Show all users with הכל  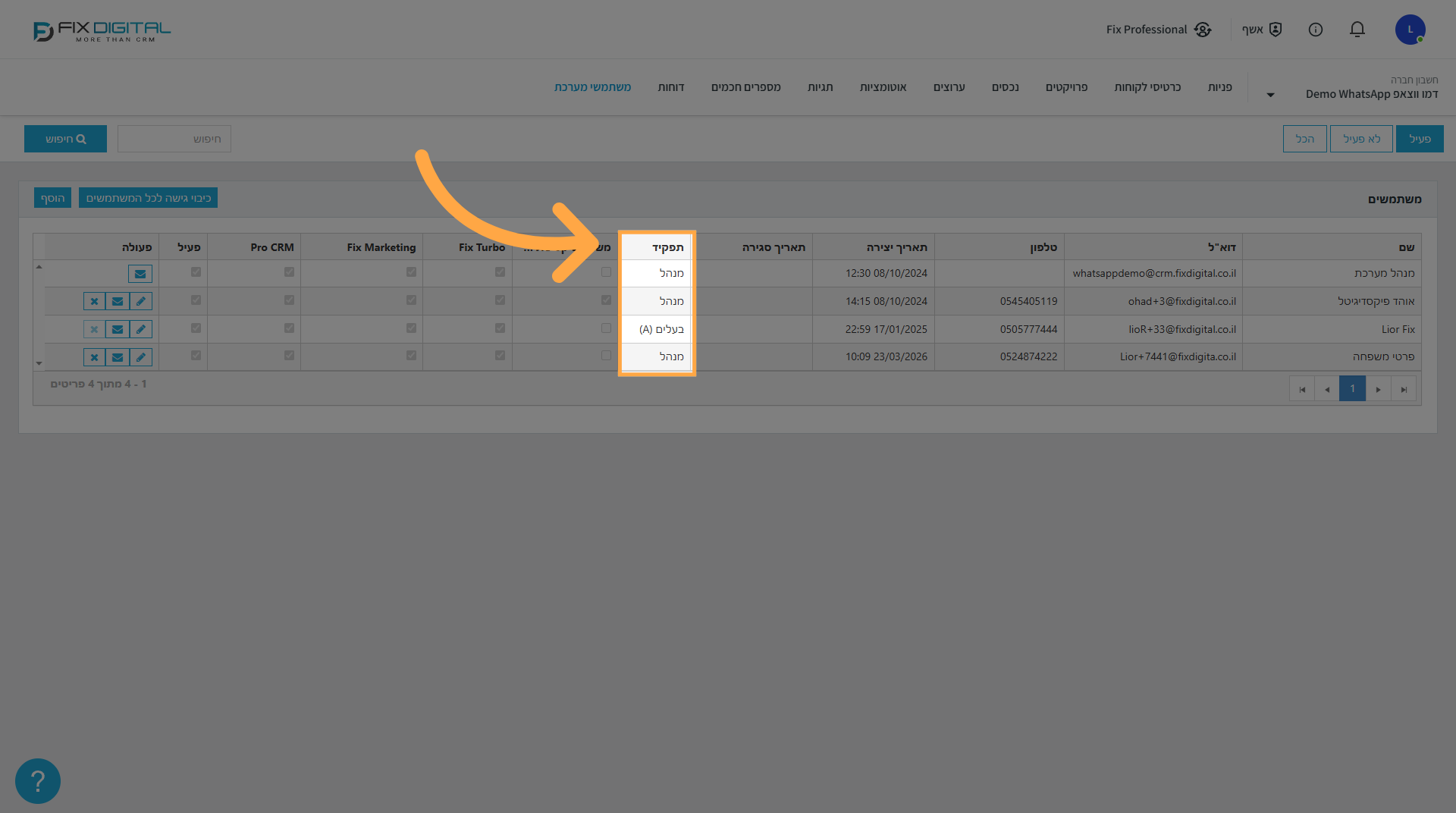click(1304, 139)
